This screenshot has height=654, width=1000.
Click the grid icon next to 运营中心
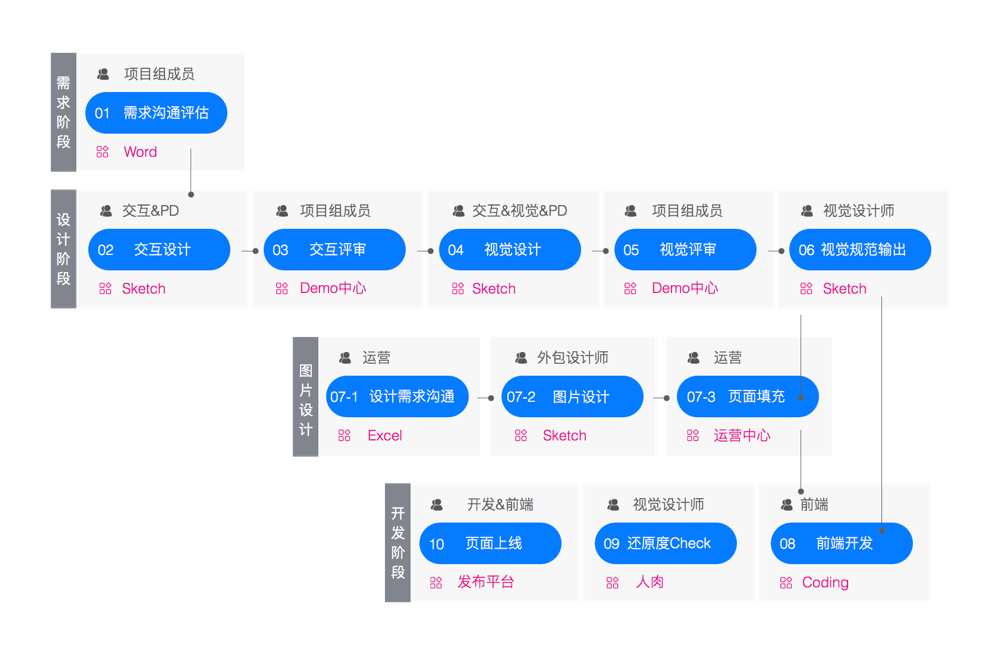click(693, 436)
